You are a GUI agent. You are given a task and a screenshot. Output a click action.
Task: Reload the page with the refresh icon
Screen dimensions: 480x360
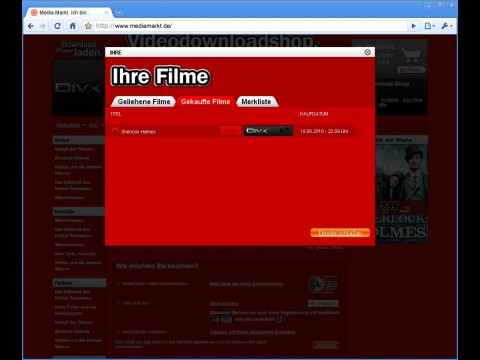pos(58,26)
